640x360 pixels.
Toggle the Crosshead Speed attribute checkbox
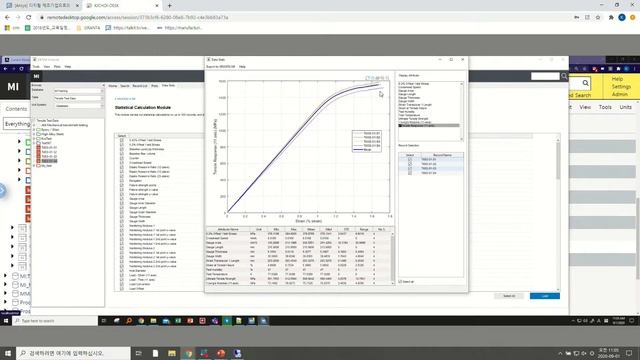(121, 162)
